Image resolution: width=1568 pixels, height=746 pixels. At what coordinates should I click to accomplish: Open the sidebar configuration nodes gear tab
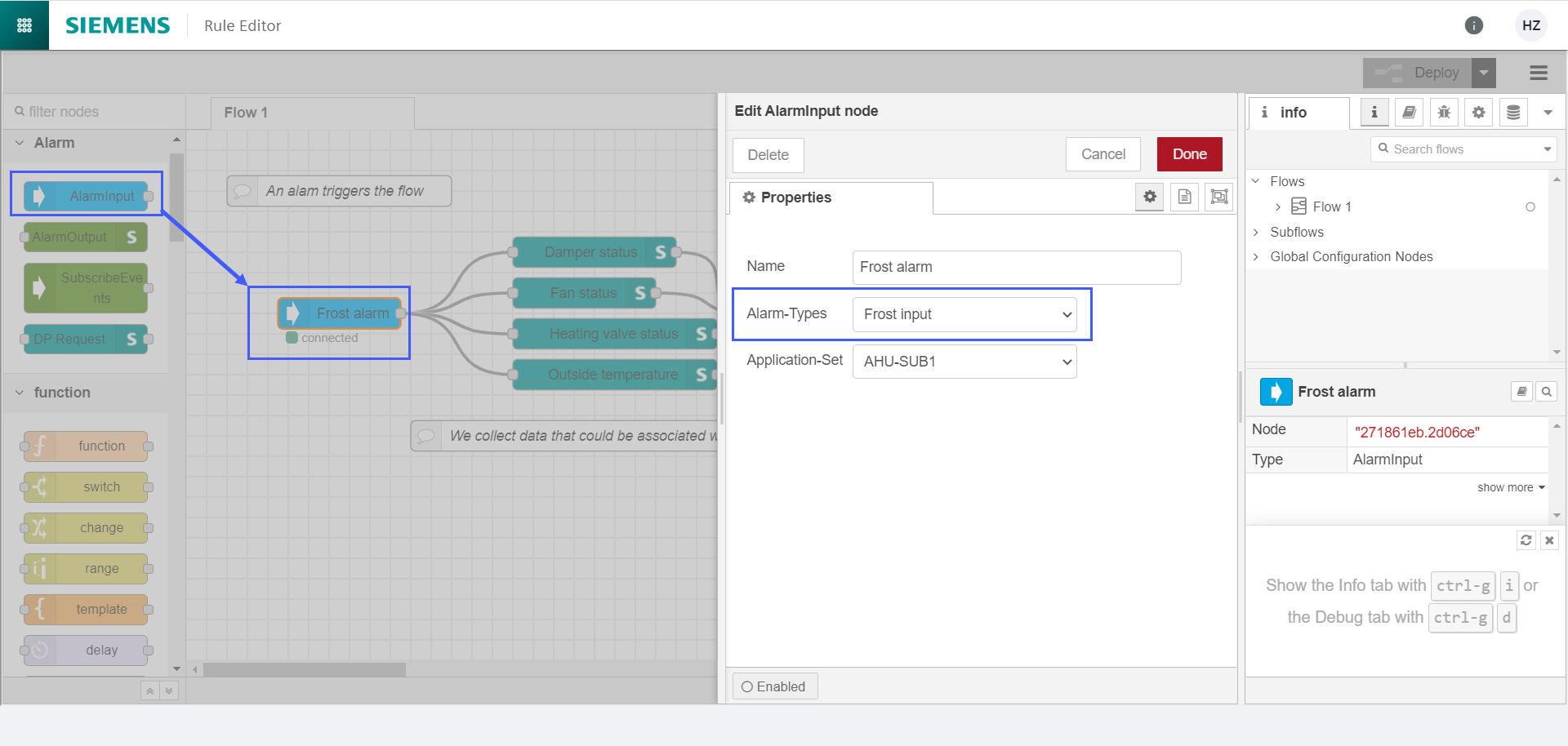coord(1478,113)
